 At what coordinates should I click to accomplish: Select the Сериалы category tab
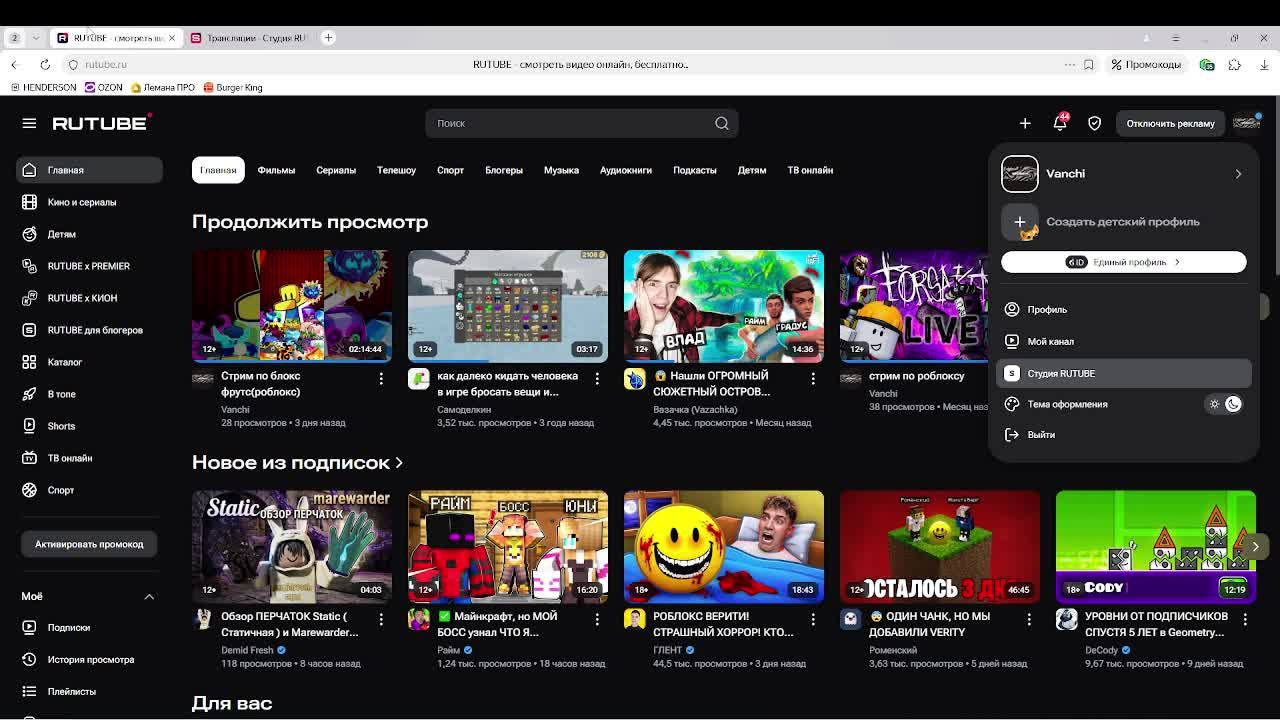coord(336,170)
